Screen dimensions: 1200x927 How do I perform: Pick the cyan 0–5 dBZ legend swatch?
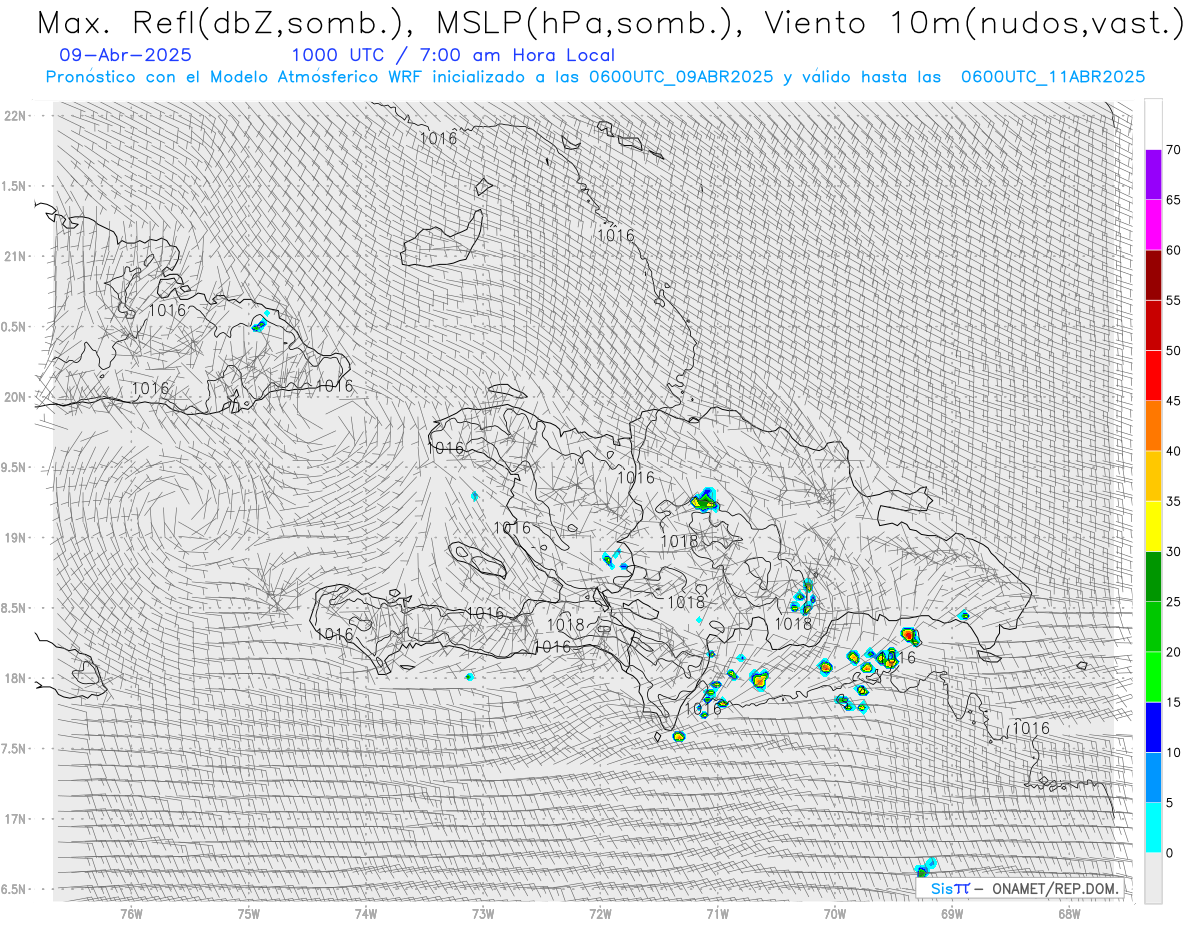coord(1153,827)
